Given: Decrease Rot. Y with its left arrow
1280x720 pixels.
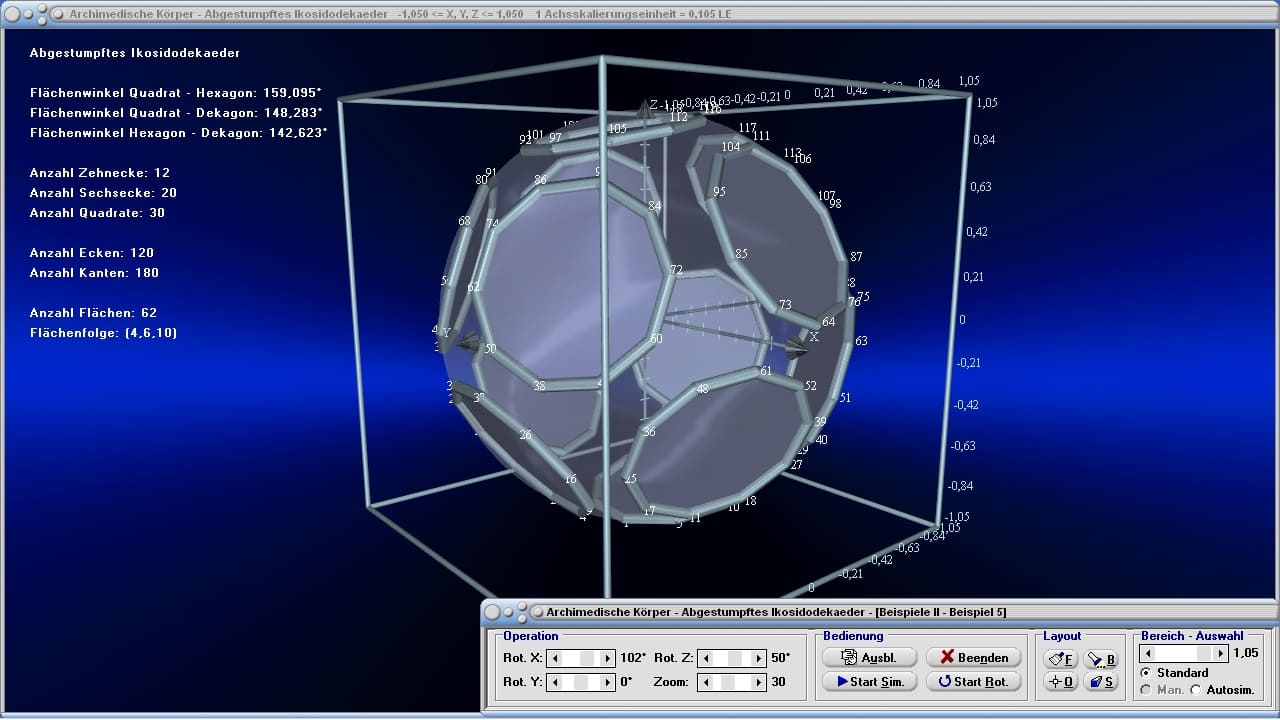Looking at the screenshot, I should 555,682.
